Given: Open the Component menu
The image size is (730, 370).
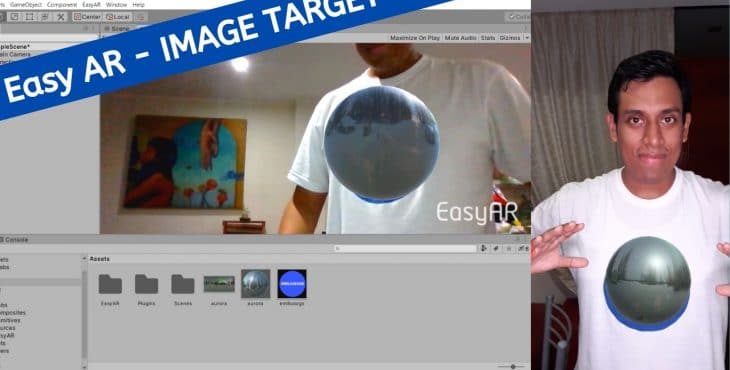Looking at the screenshot, I should point(62,5).
